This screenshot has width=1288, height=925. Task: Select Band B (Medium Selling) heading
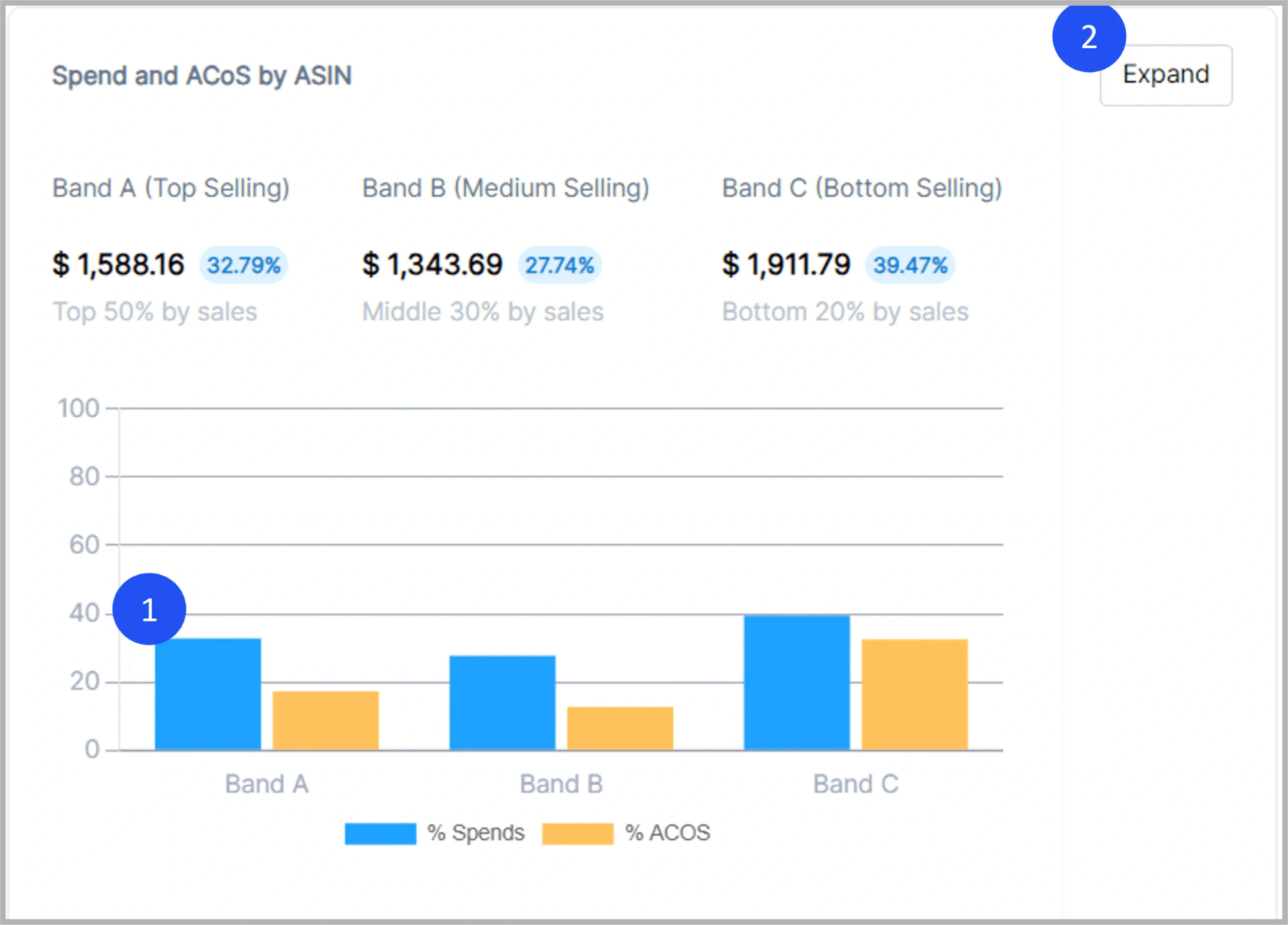(505, 188)
